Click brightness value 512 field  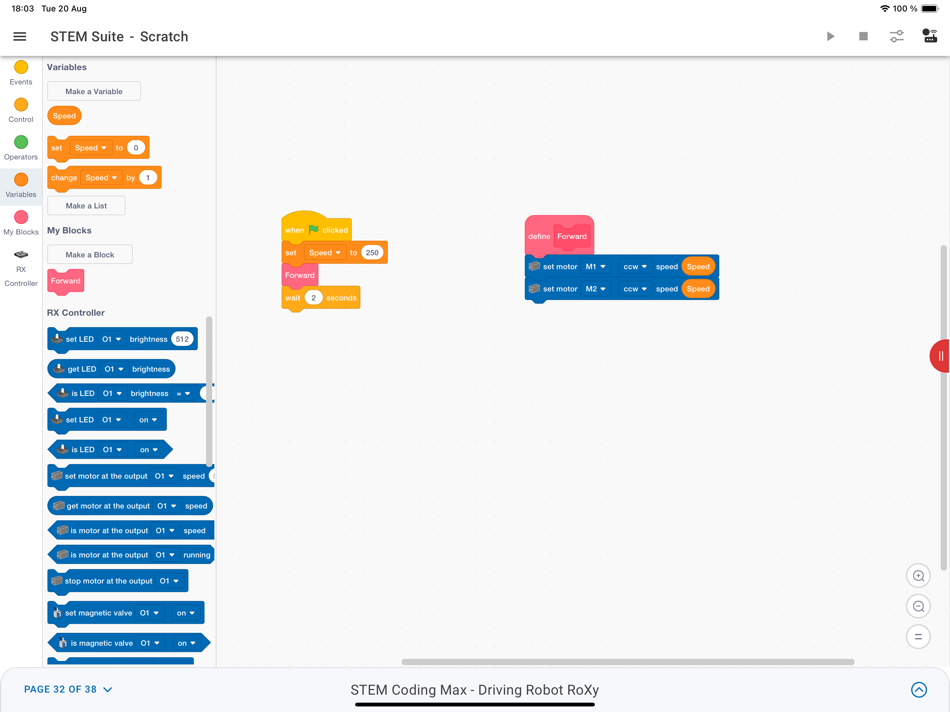click(182, 339)
